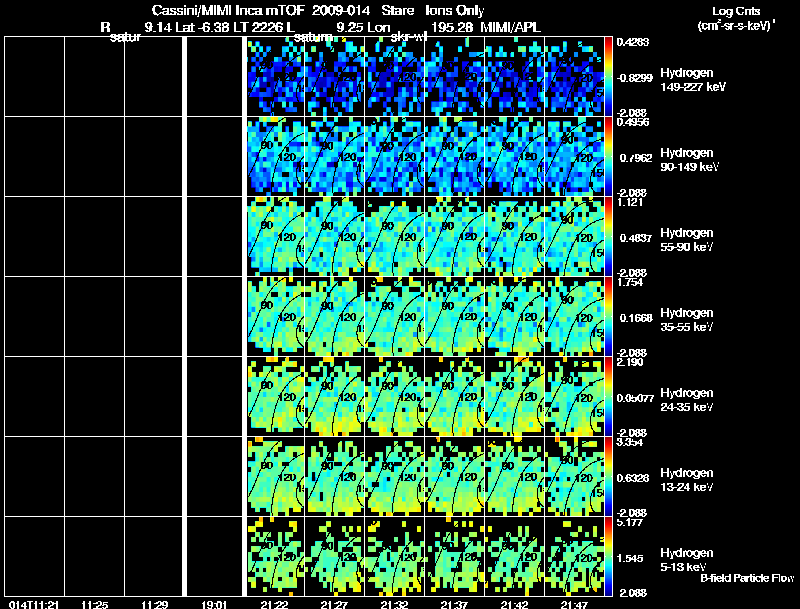
Task: Open the Hydrogen 13-24 keV image at 21:22
Action: [x=276, y=477]
